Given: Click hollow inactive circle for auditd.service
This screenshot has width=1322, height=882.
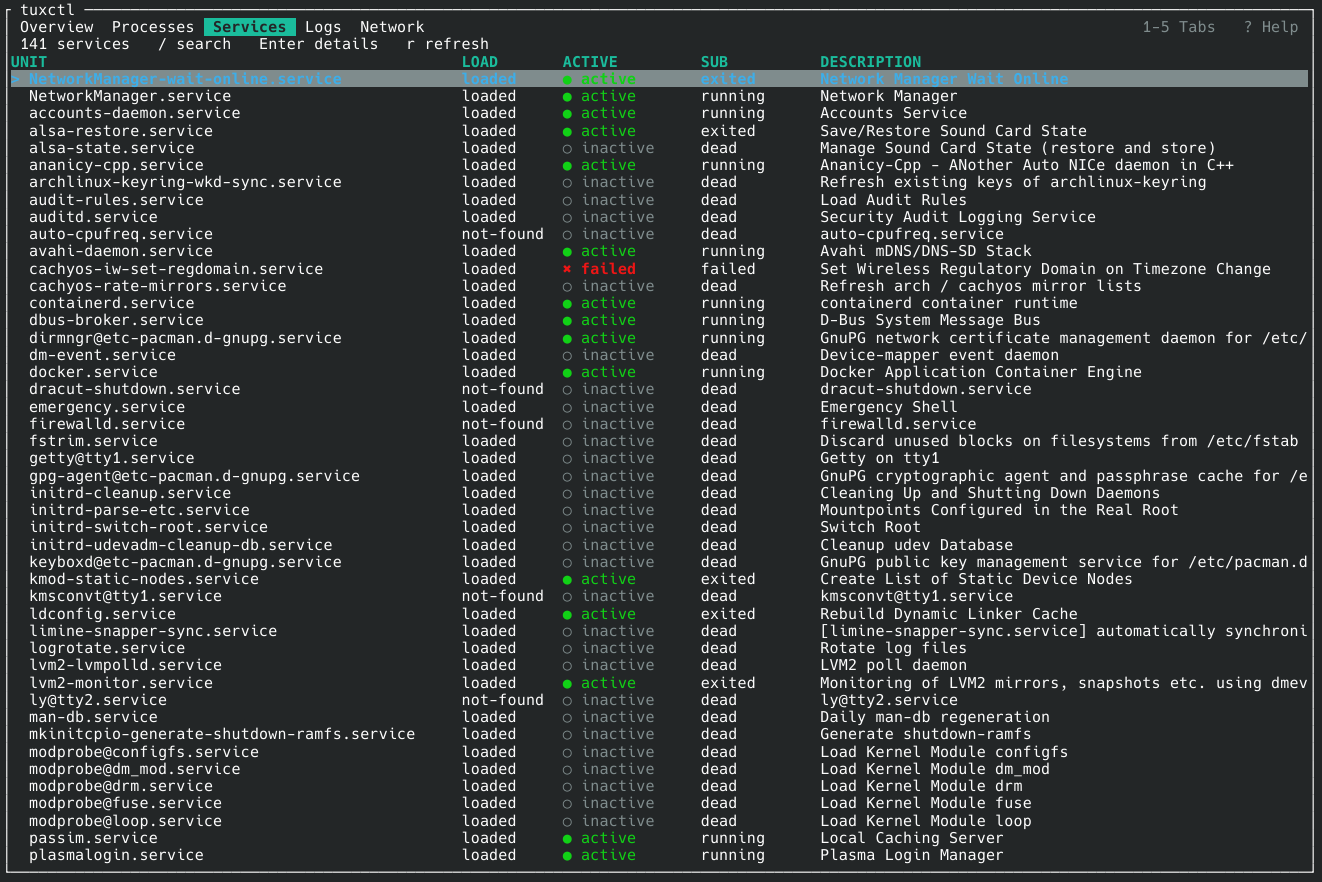Looking at the screenshot, I should pyautogui.click(x=567, y=217).
